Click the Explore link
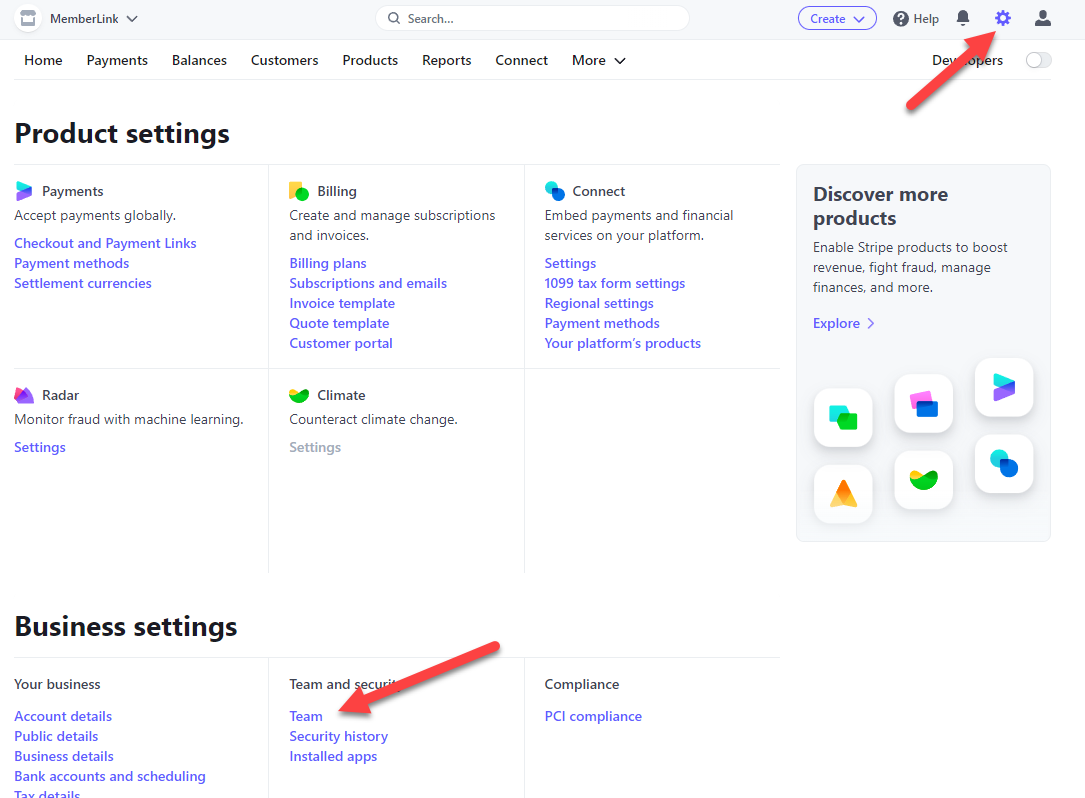This screenshot has height=798, width=1085. 836,323
